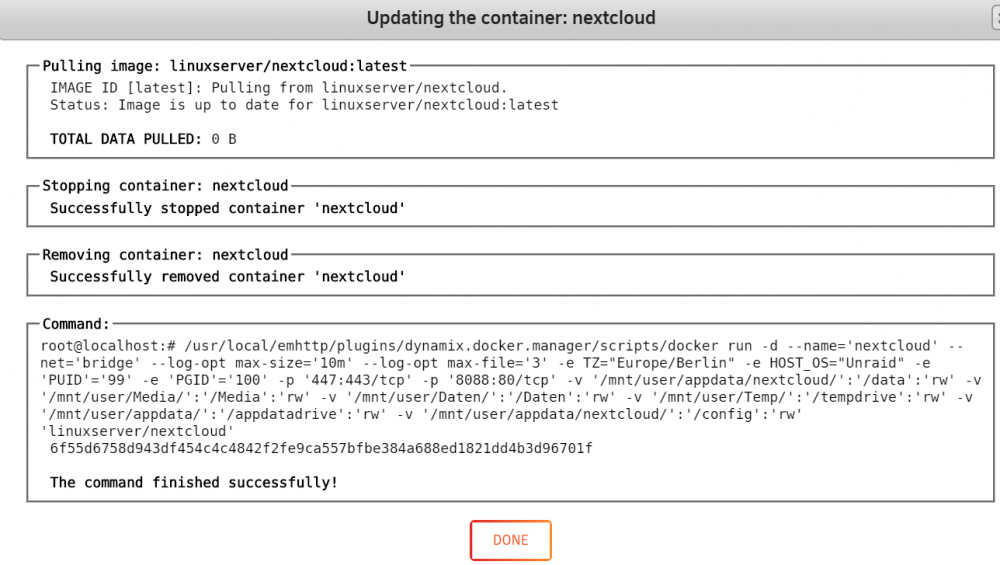Select the 'Pulling image: linuxserver/nextcloud:latest' heading
Image resolution: width=1000 pixels, height=565 pixels.
point(224,66)
